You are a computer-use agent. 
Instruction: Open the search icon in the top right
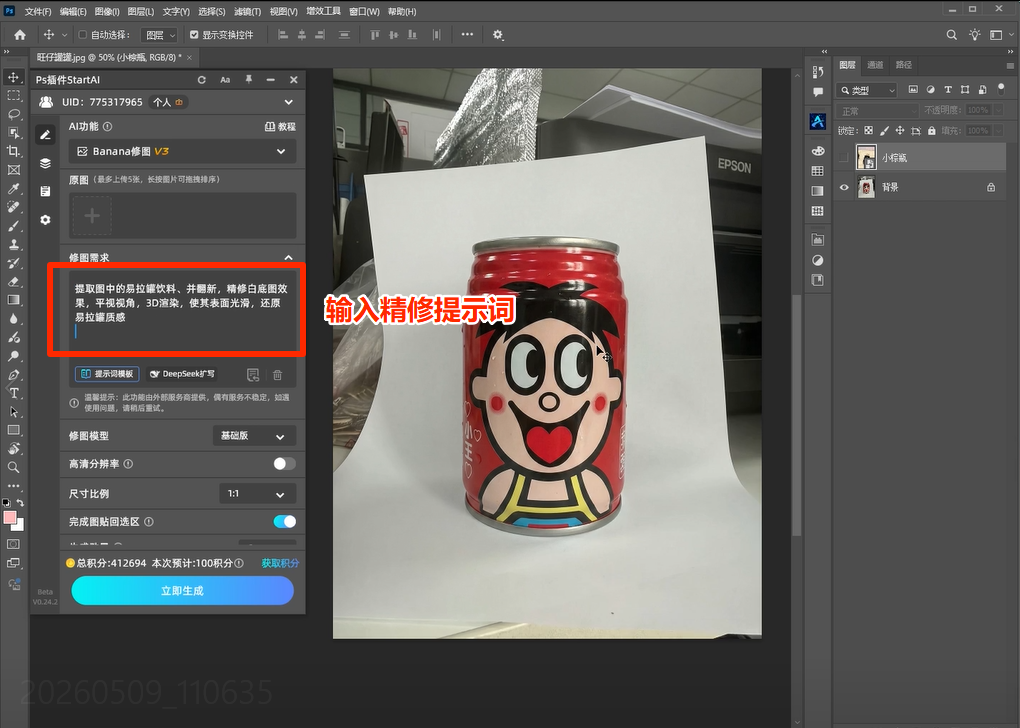point(952,35)
